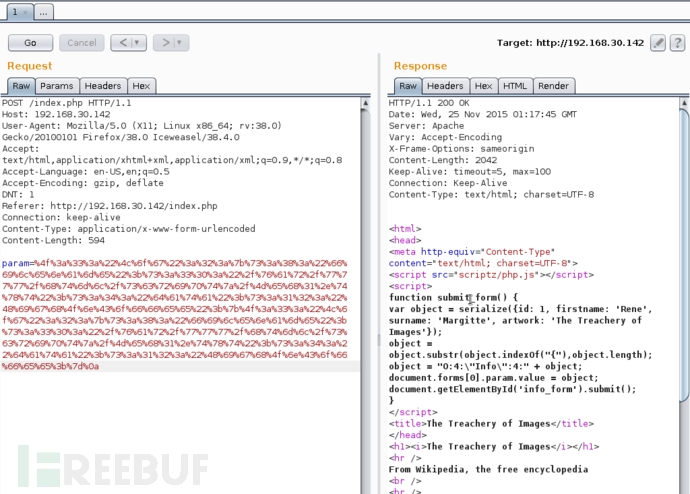The width and height of the screenshot is (690, 494).
Task: Click the 'Connection: keep-alive' request header
Action: point(61,217)
